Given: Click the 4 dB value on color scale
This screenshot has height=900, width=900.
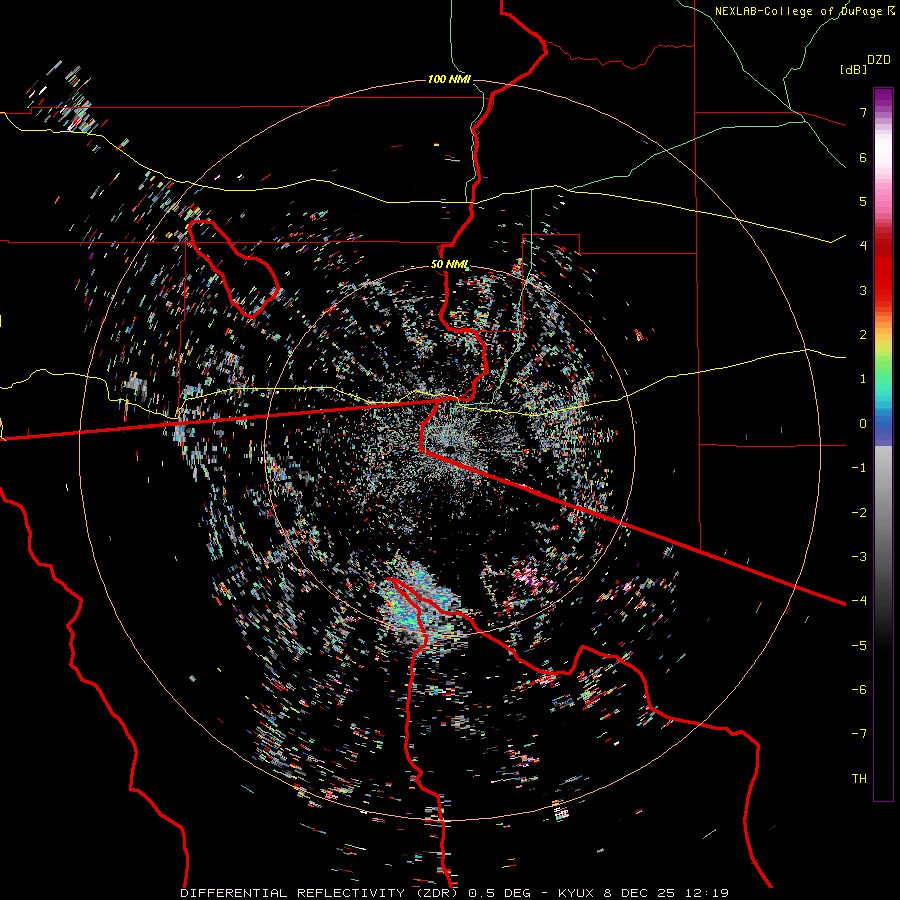Looking at the screenshot, I should [x=863, y=246].
